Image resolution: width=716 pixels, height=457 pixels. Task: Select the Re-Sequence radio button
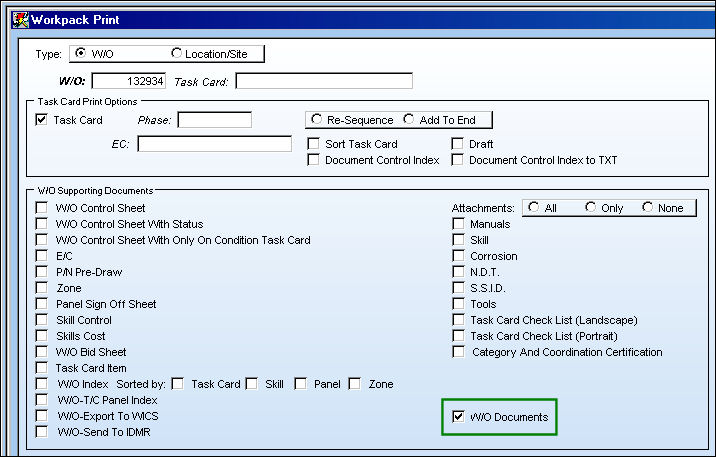coord(316,119)
